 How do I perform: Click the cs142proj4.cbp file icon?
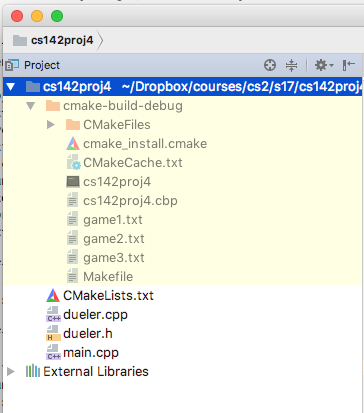tap(72, 200)
